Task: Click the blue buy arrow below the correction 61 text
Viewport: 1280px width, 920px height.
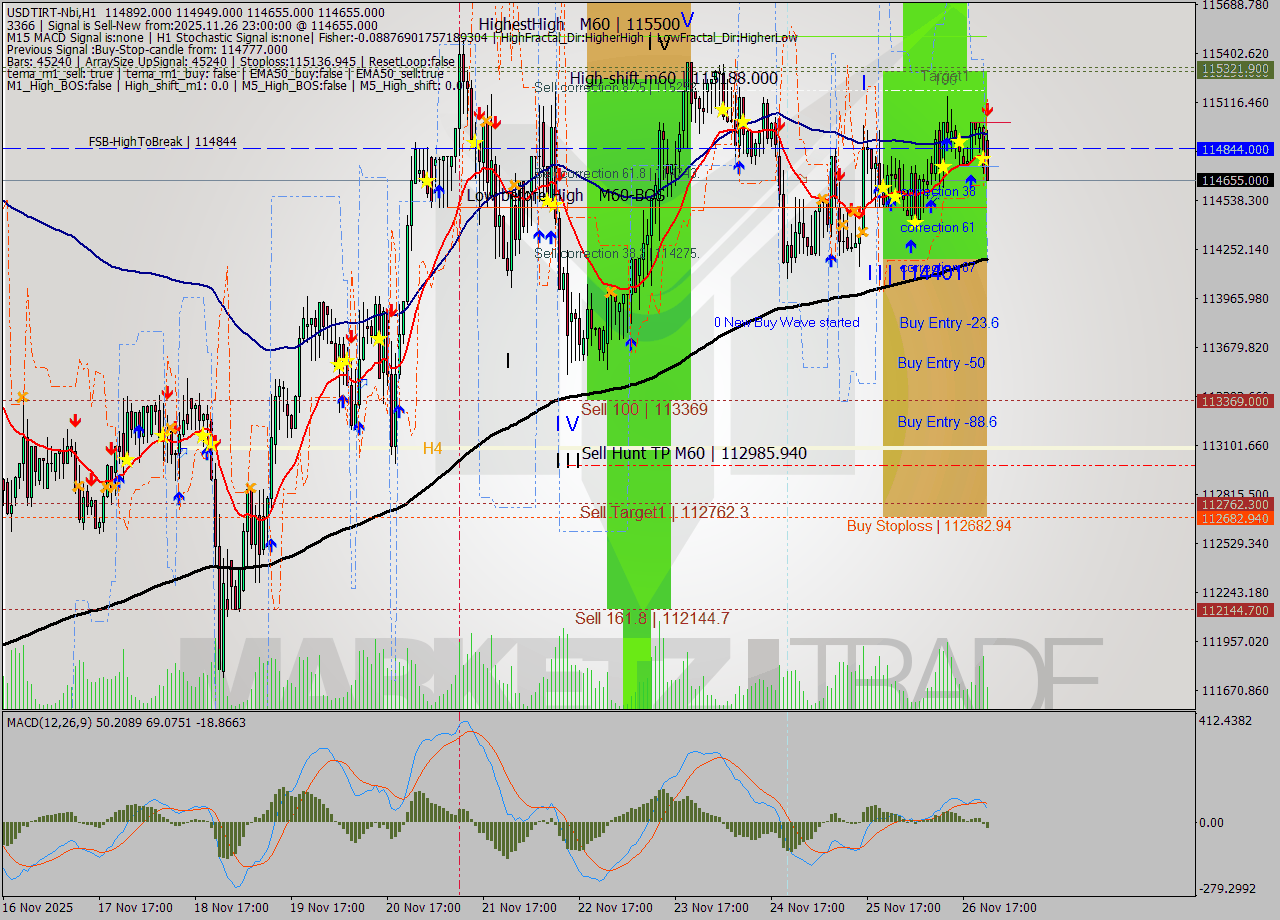Action: coord(911,245)
